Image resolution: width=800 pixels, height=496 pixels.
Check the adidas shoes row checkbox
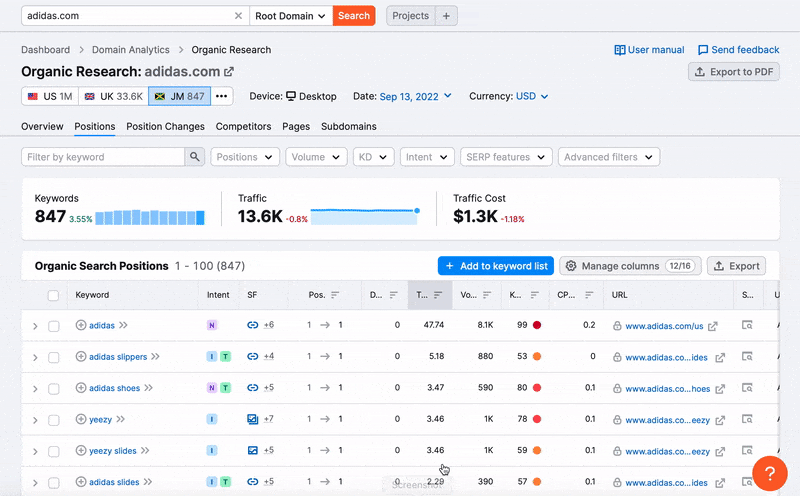point(54,389)
